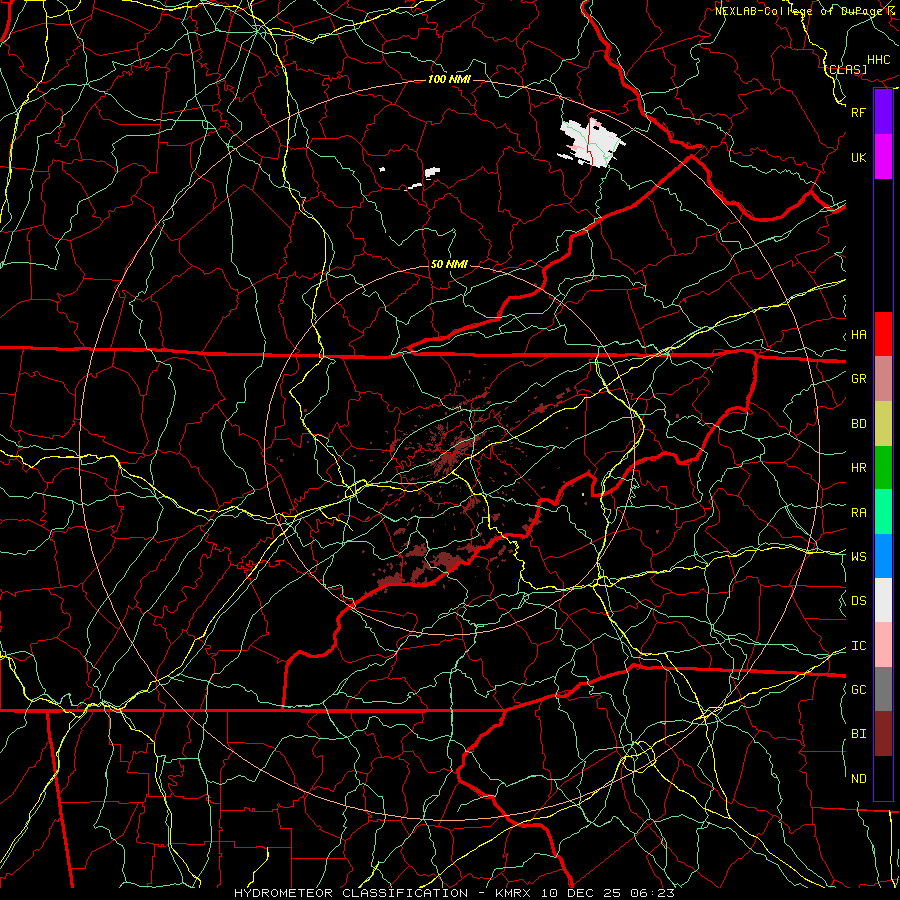
Task: Click the 'BI' legend label
Action: click(x=858, y=734)
